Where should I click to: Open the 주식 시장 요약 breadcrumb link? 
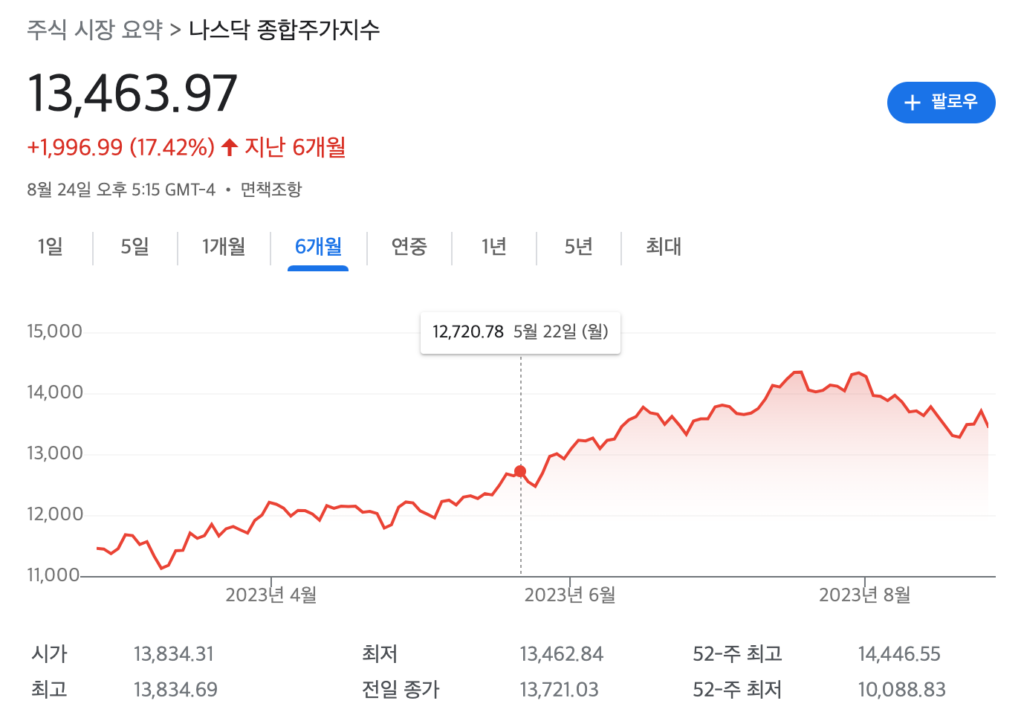point(94,30)
